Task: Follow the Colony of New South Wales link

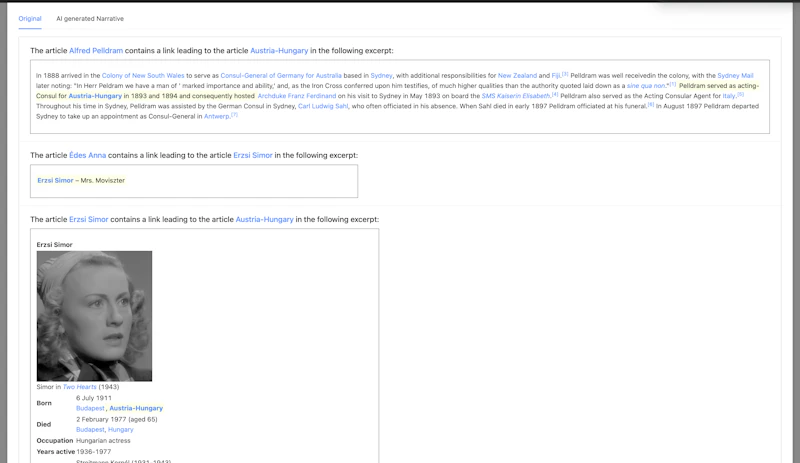Action: pos(143,76)
